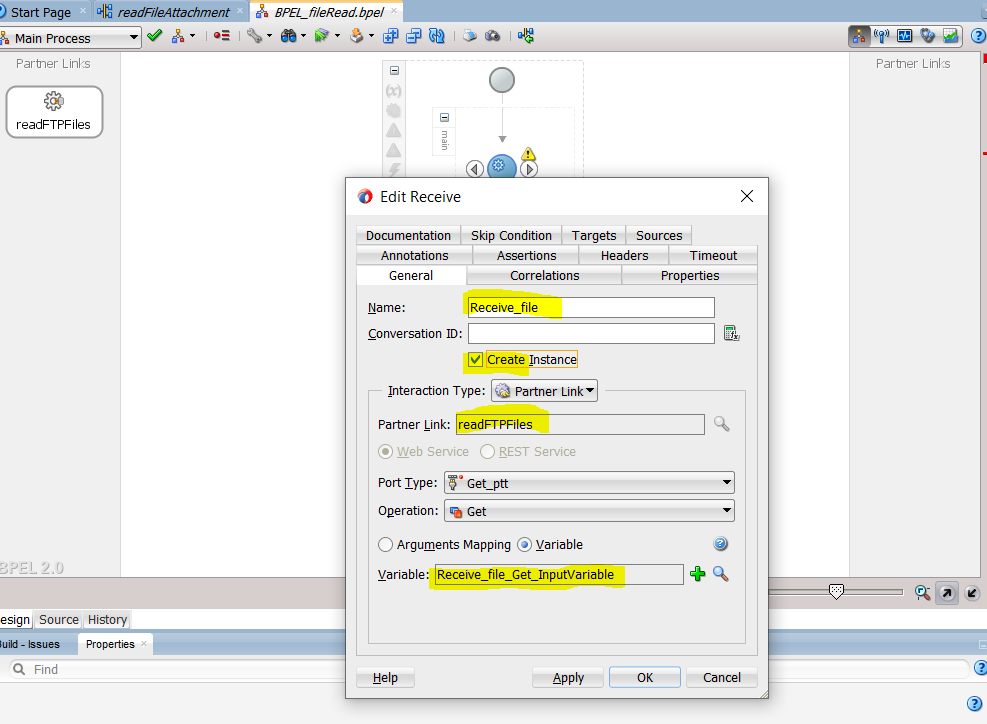The image size is (987, 724).
Task: Click the antenna signal icon in the top-right toolbar
Action: pos(882,36)
